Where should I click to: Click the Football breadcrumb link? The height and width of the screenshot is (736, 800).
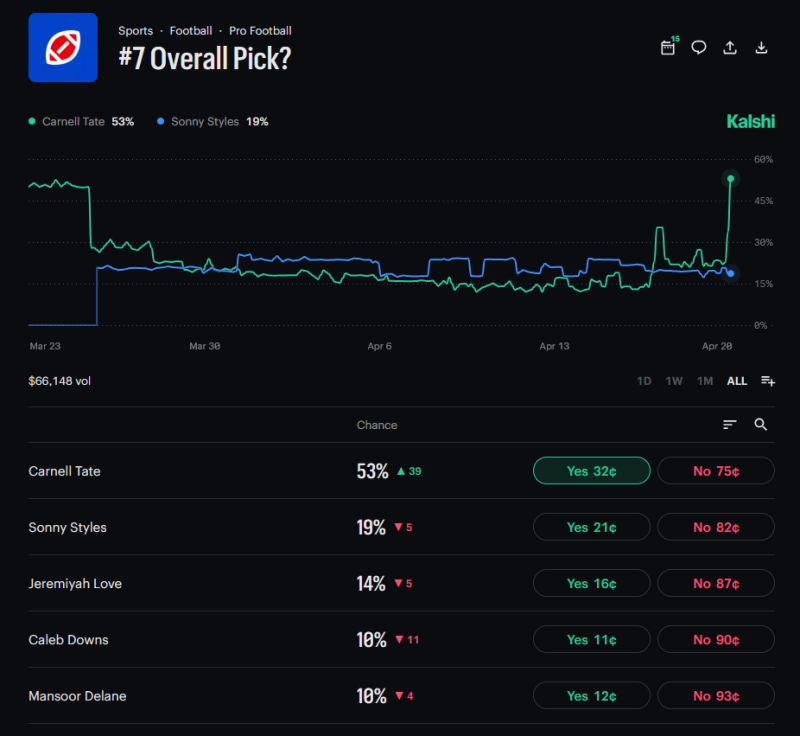click(191, 31)
